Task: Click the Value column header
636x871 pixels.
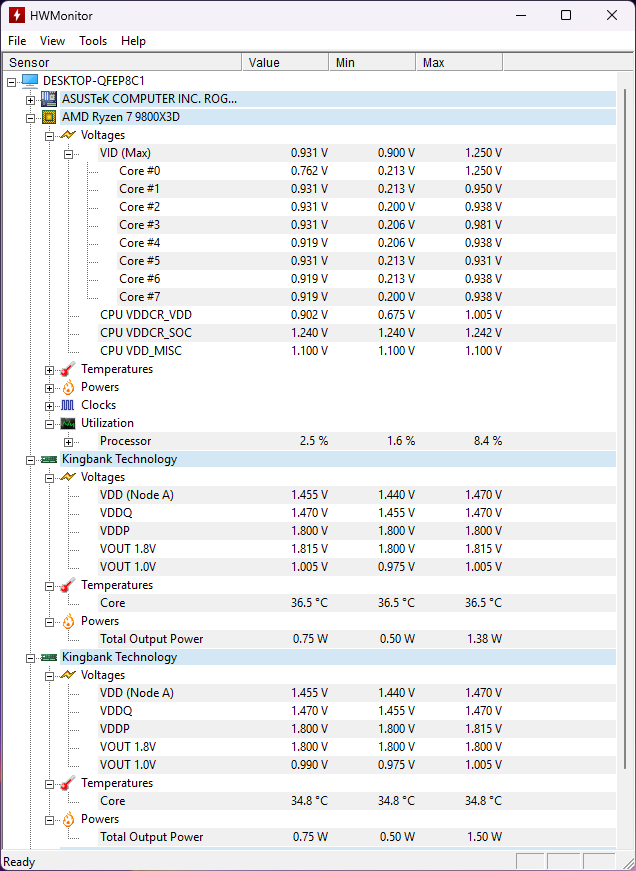Action: pos(286,62)
